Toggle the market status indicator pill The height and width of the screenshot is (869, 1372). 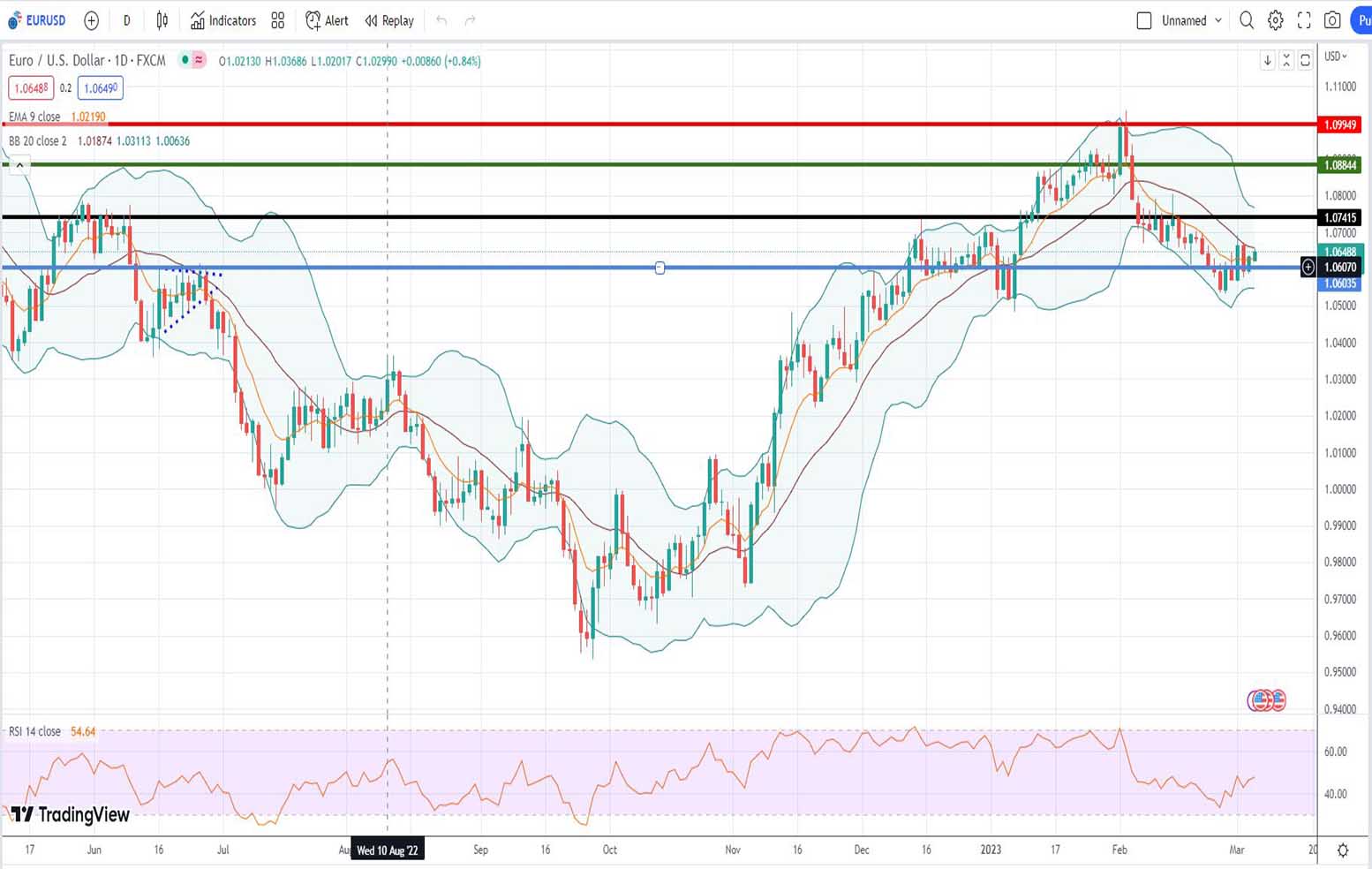pyautogui.click(x=192, y=60)
